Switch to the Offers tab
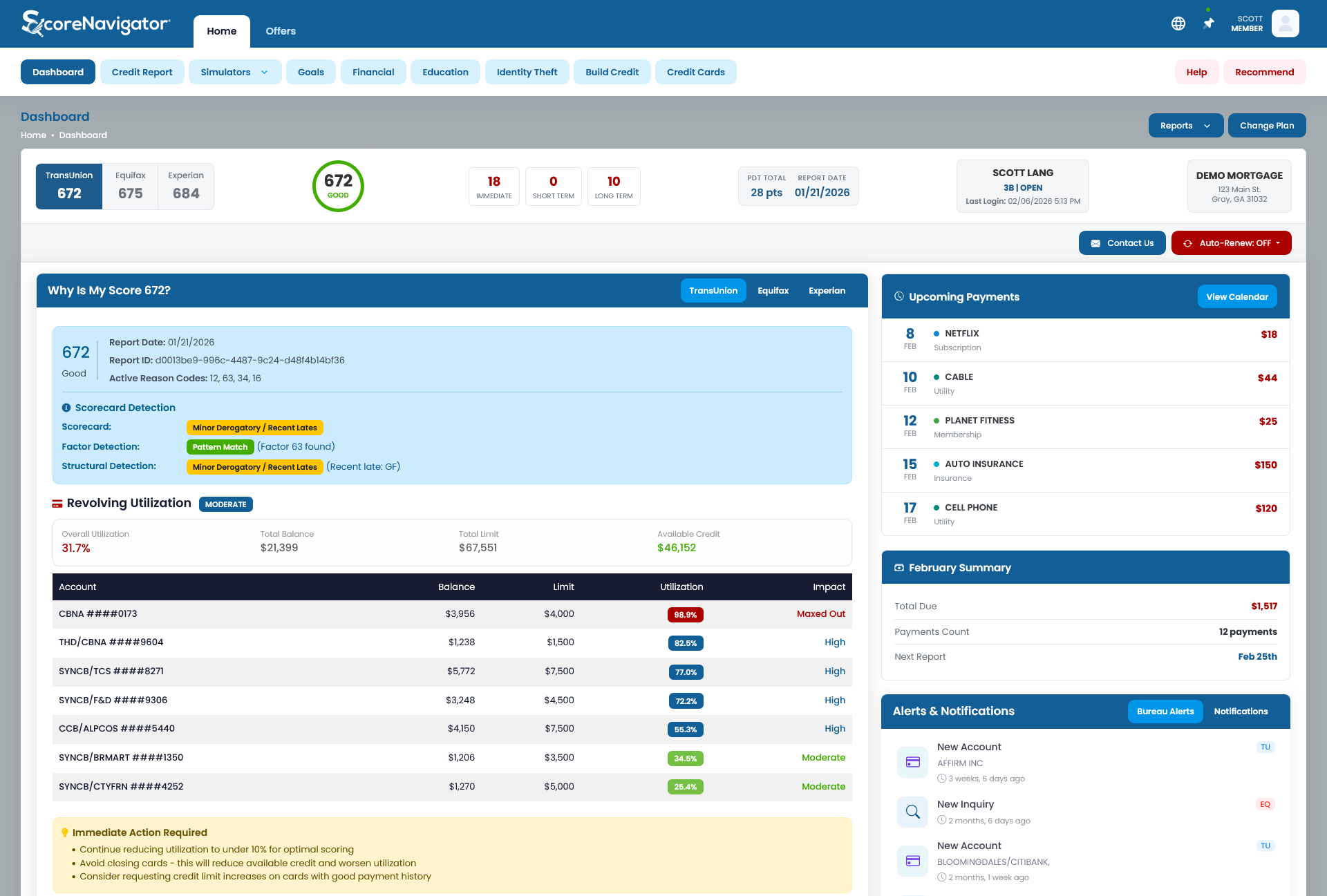 [x=281, y=31]
